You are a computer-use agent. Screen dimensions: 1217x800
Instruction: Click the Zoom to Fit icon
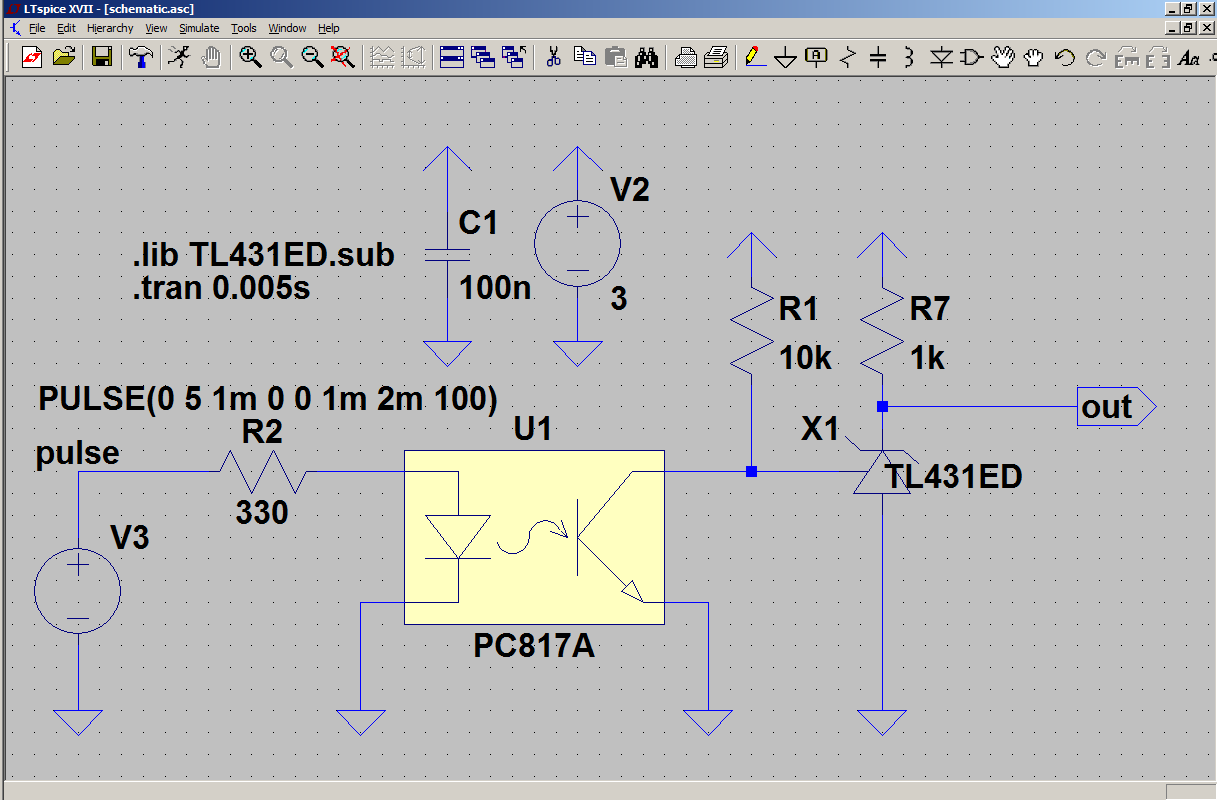343,57
